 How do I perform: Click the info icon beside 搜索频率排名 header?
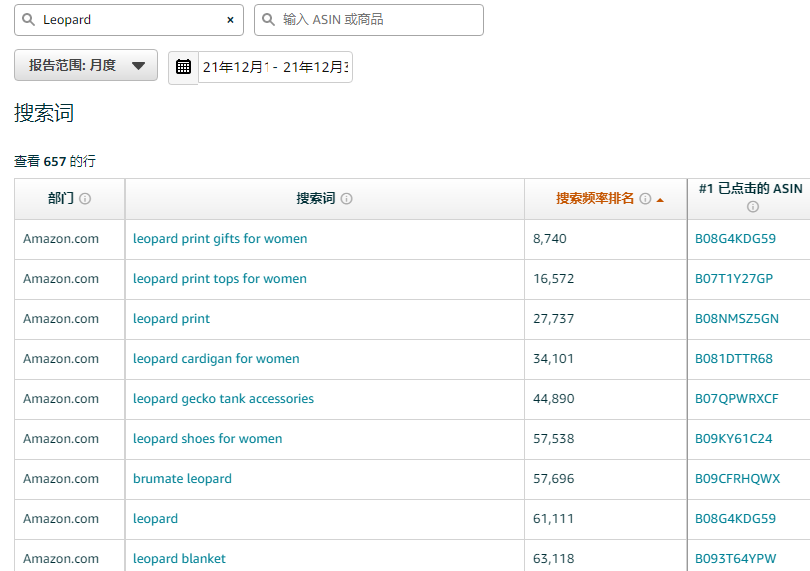(645, 199)
